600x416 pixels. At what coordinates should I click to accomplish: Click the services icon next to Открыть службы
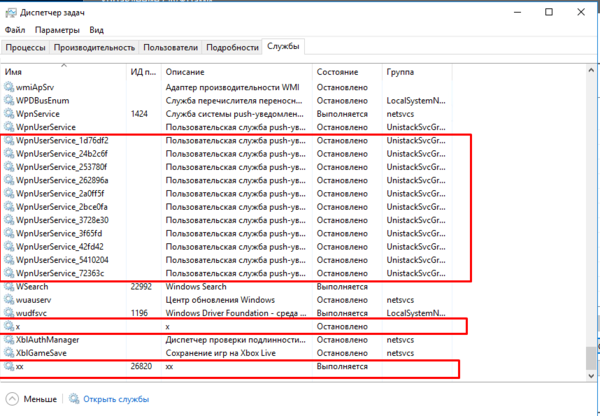[72, 399]
